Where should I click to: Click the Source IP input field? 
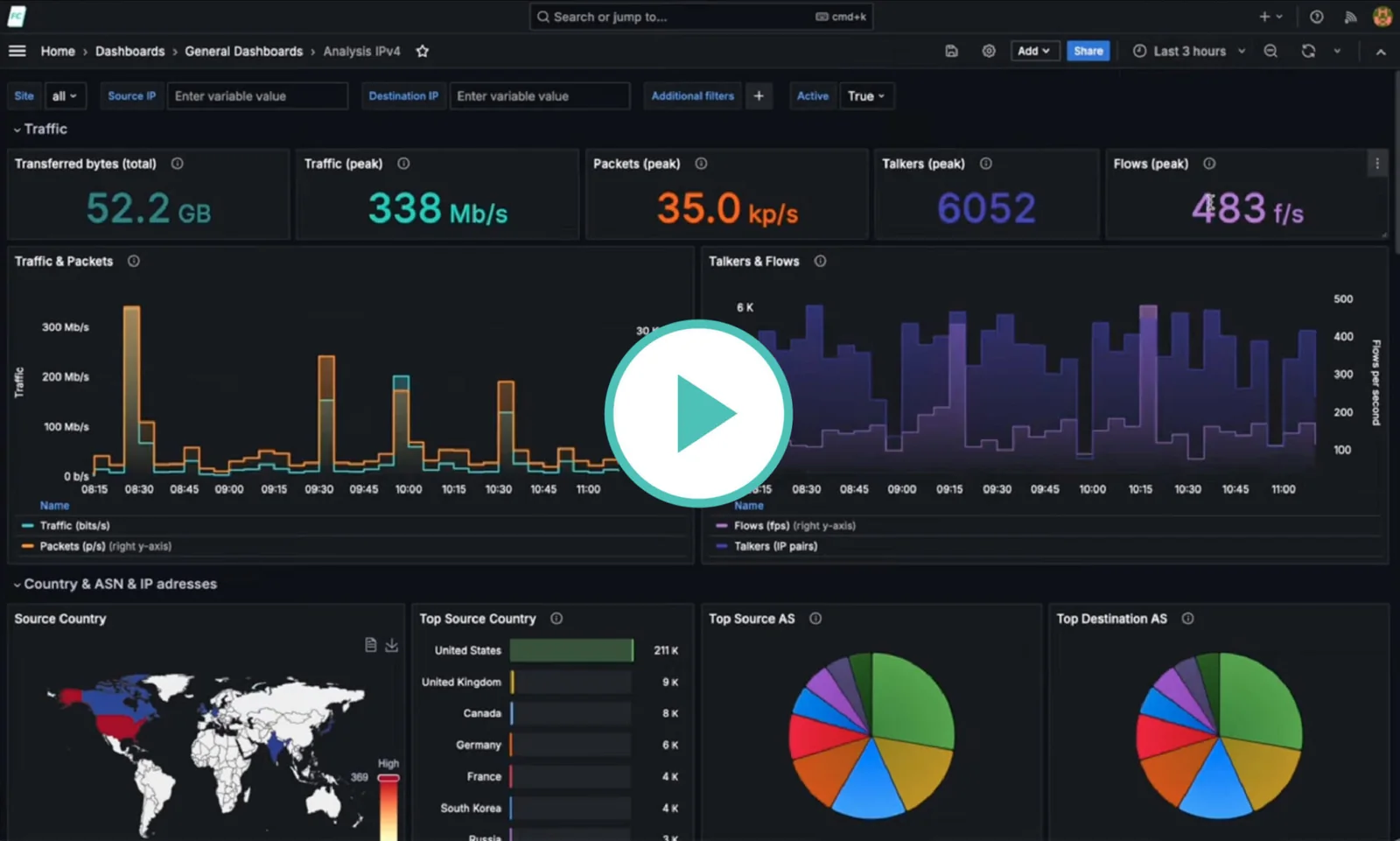click(257, 96)
